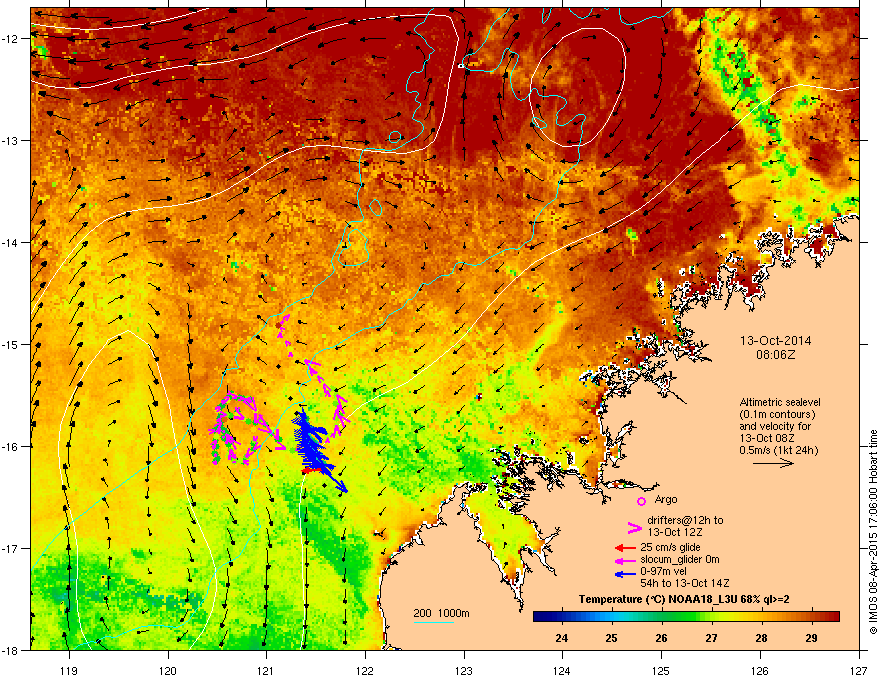Image resolution: width=880 pixels, height=680 pixels.
Task: Click the green 26°C colorbar region
Action: (662, 617)
